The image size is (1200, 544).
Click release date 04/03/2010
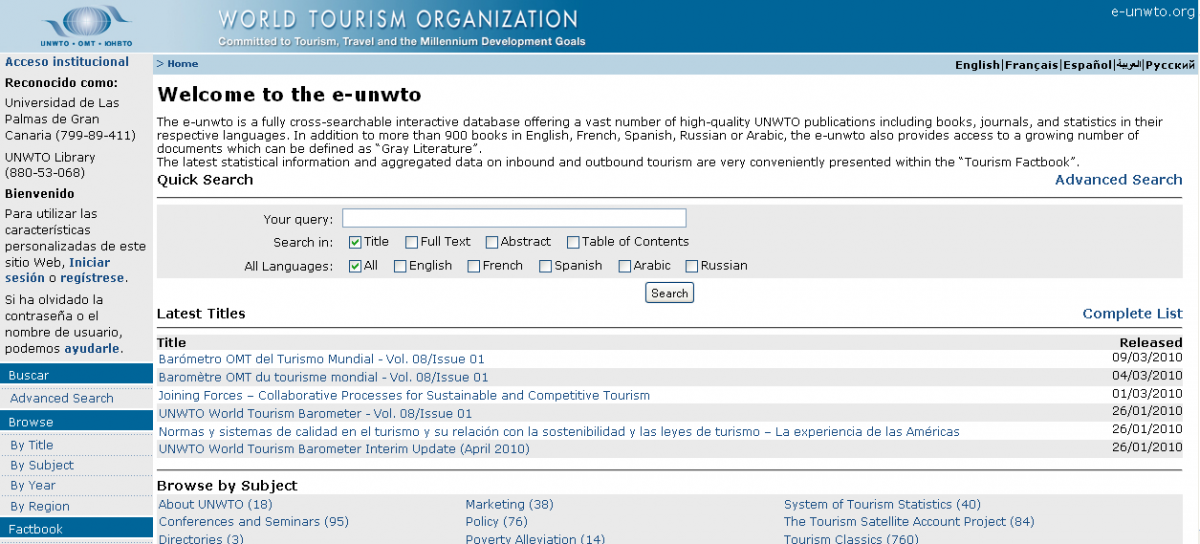(x=1147, y=374)
